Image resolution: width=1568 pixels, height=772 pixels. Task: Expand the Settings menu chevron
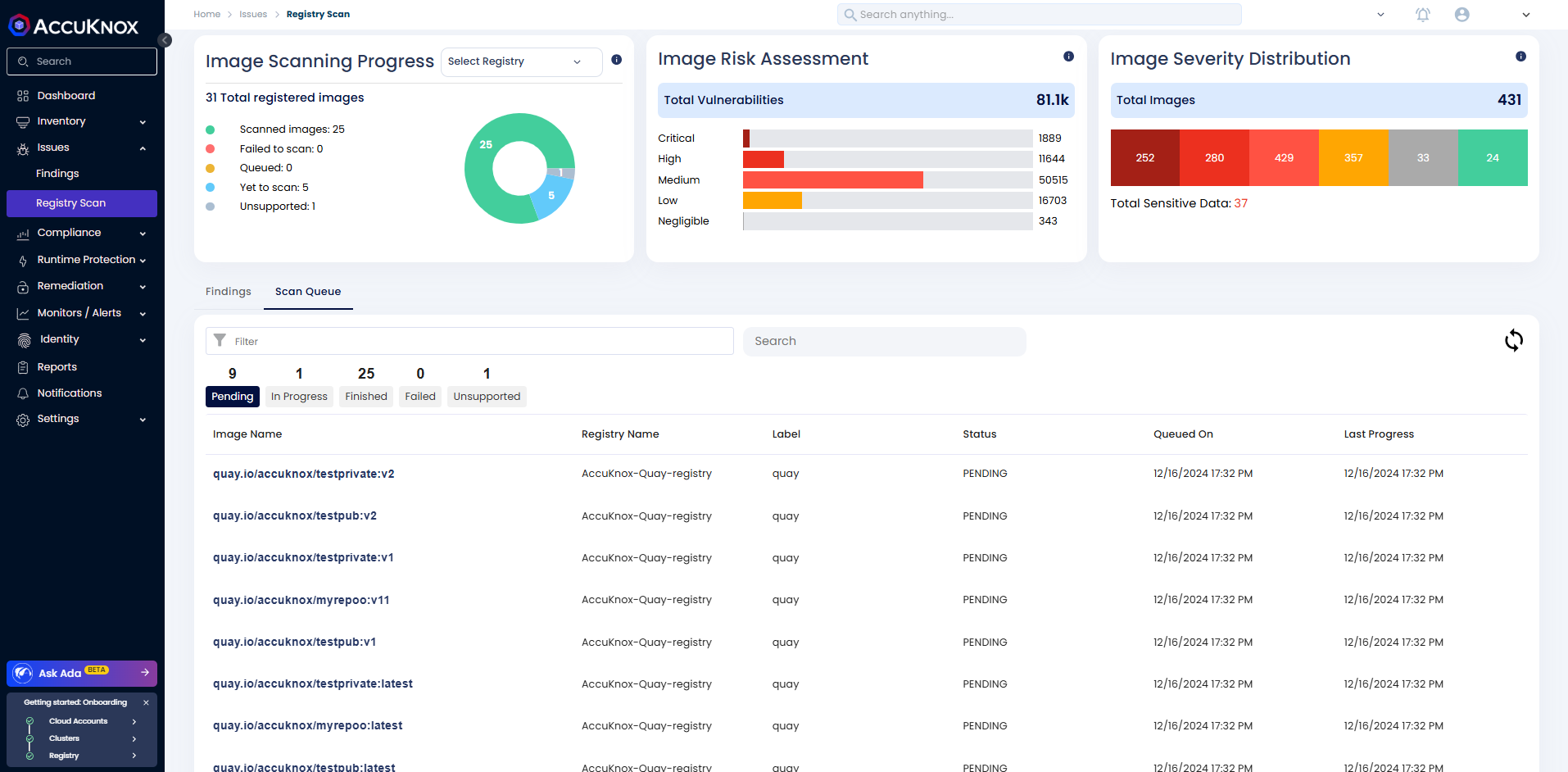tap(143, 420)
